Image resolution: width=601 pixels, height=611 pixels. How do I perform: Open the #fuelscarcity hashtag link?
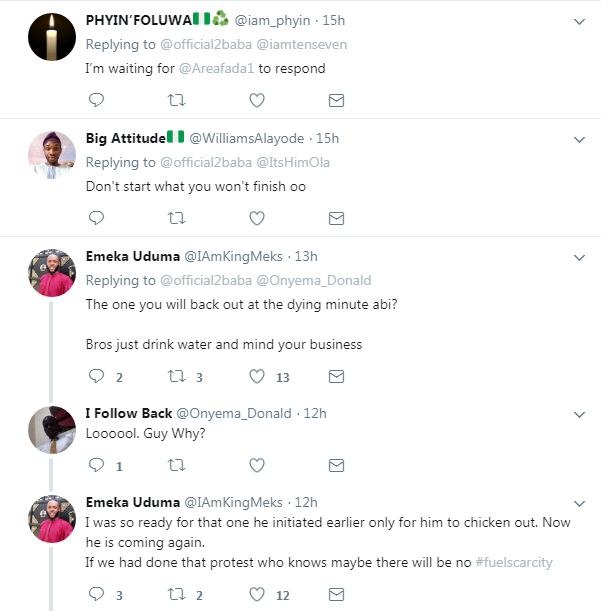[520, 563]
